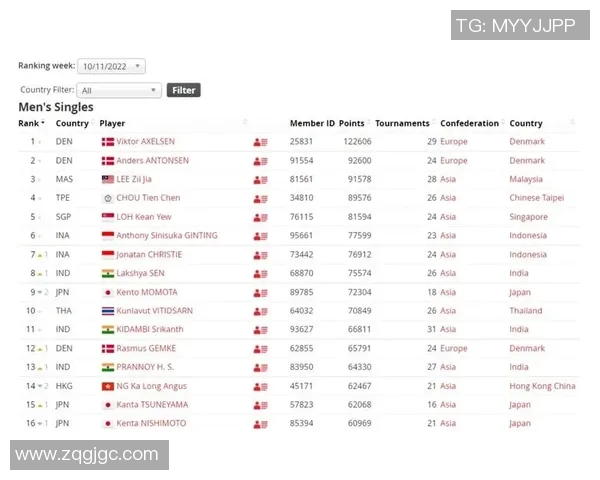Click the Europe confederation link in Axelsen row
This screenshot has width=600, height=480.
(453, 142)
